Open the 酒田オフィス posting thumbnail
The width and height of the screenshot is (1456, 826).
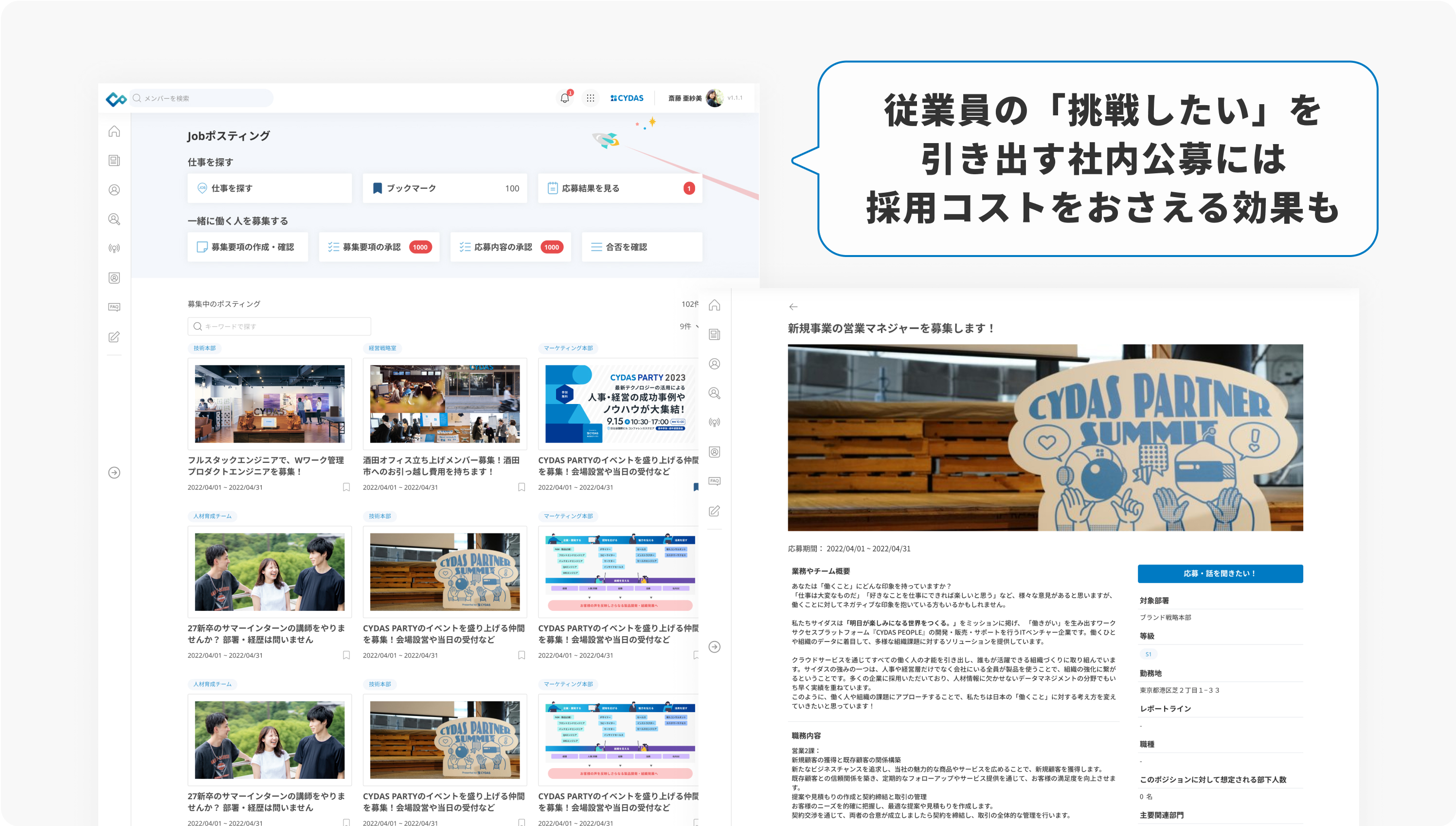(x=445, y=404)
